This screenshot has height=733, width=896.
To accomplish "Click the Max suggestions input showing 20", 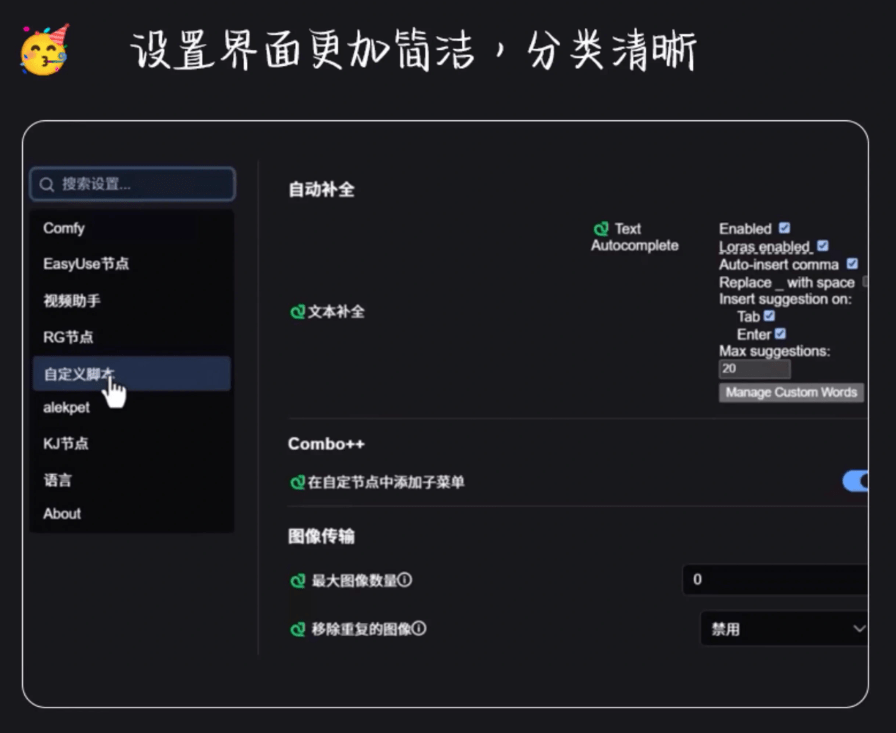I will pyautogui.click(x=753, y=369).
